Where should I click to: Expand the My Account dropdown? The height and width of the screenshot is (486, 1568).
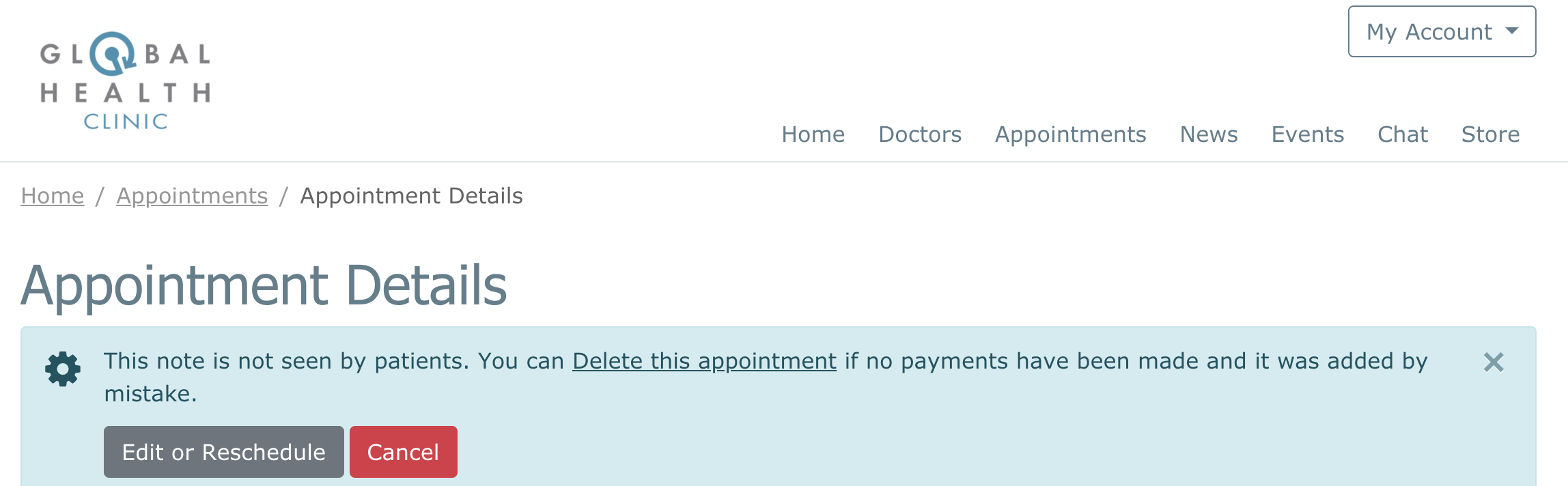click(1441, 32)
